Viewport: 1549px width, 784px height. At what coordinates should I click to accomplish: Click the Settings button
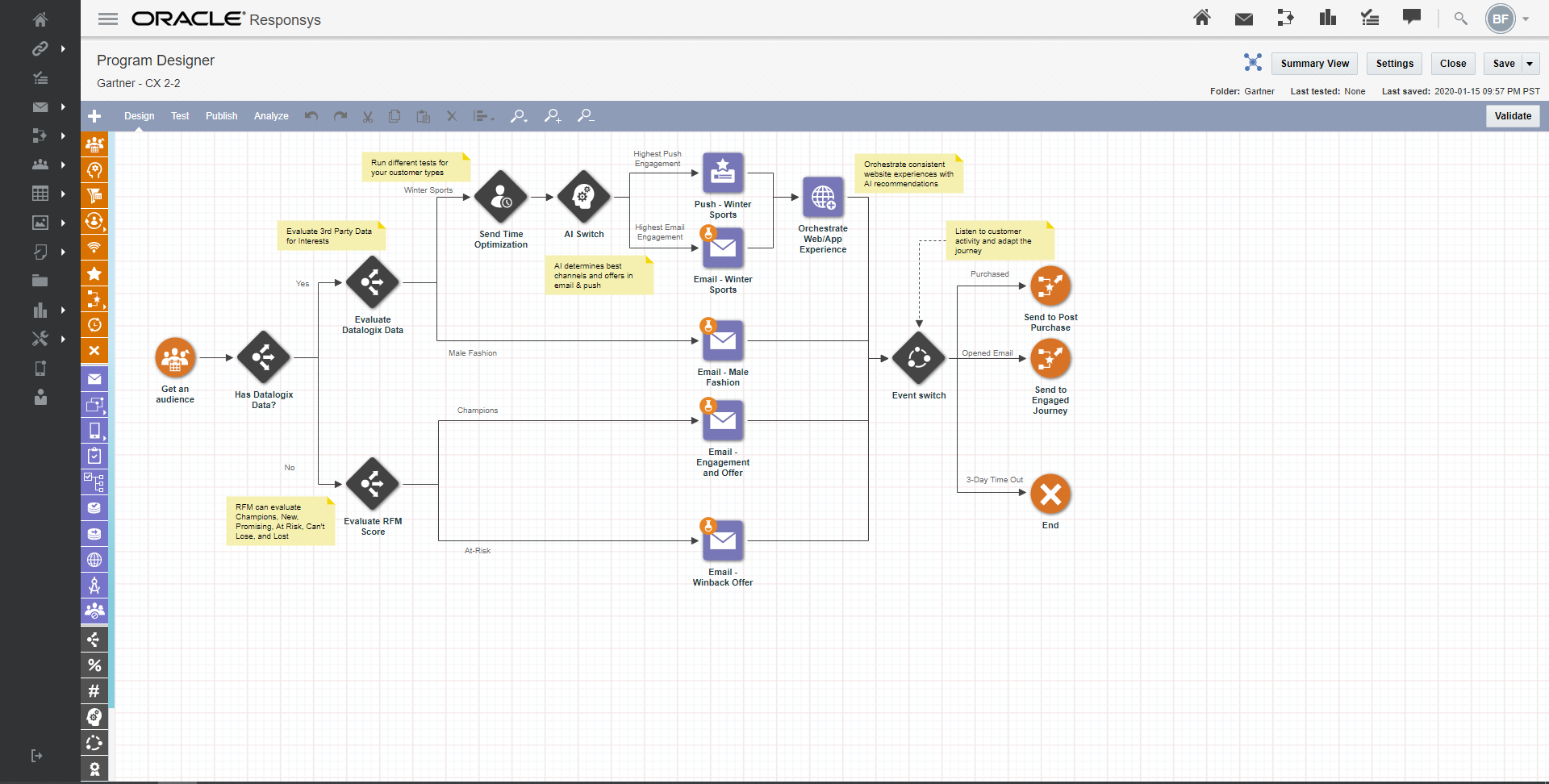tap(1394, 64)
